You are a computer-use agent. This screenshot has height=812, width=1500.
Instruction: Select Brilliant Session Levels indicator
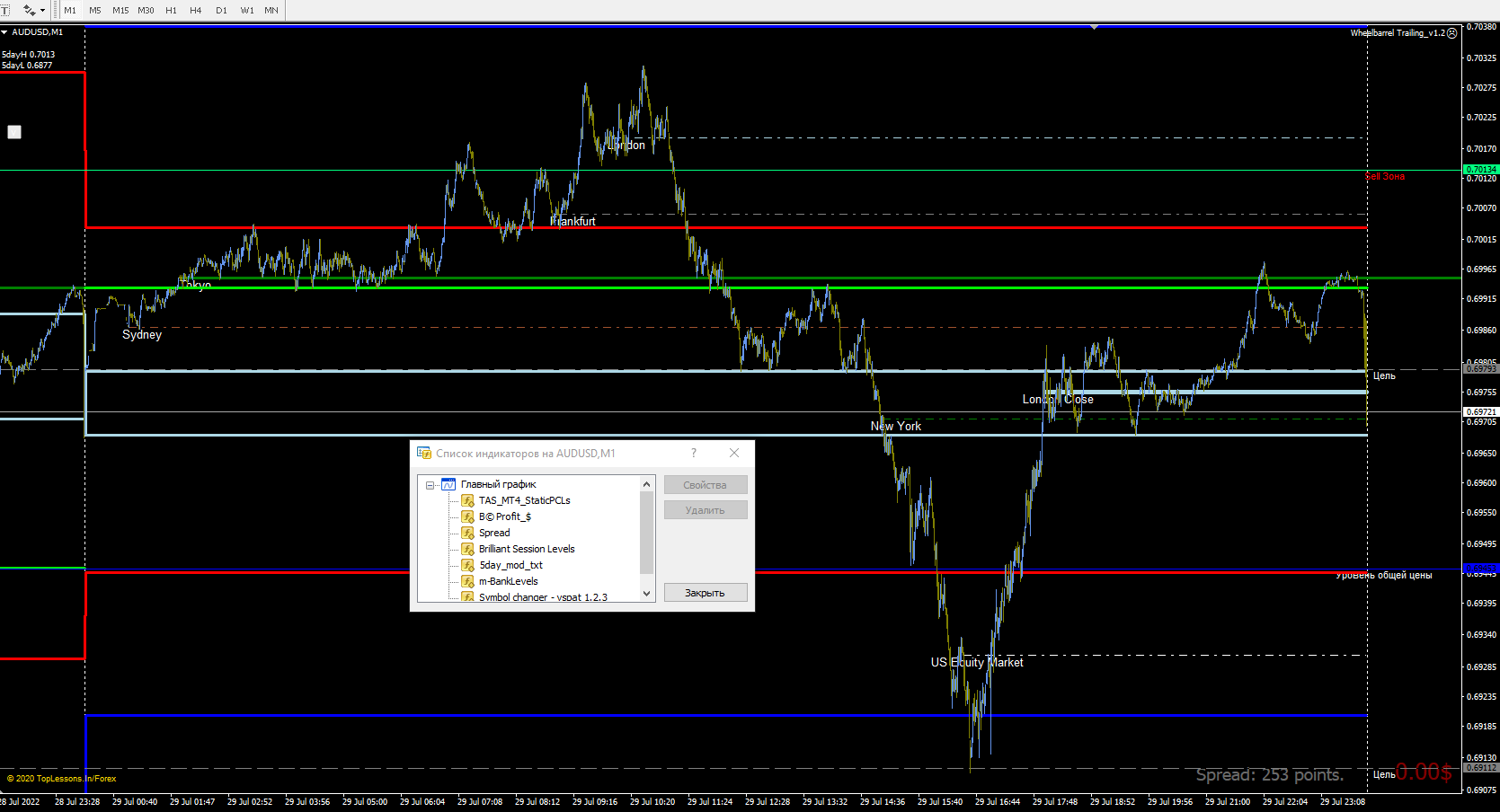[527, 549]
